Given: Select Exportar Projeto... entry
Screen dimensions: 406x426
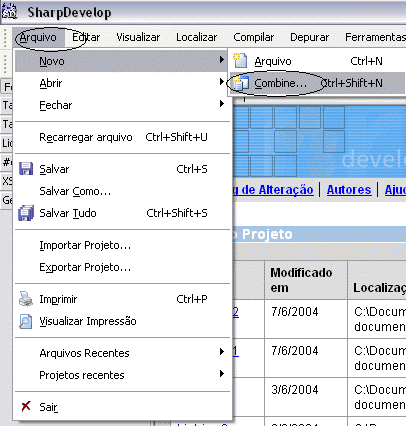Looking at the screenshot, I should pyautogui.click(x=121, y=267).
